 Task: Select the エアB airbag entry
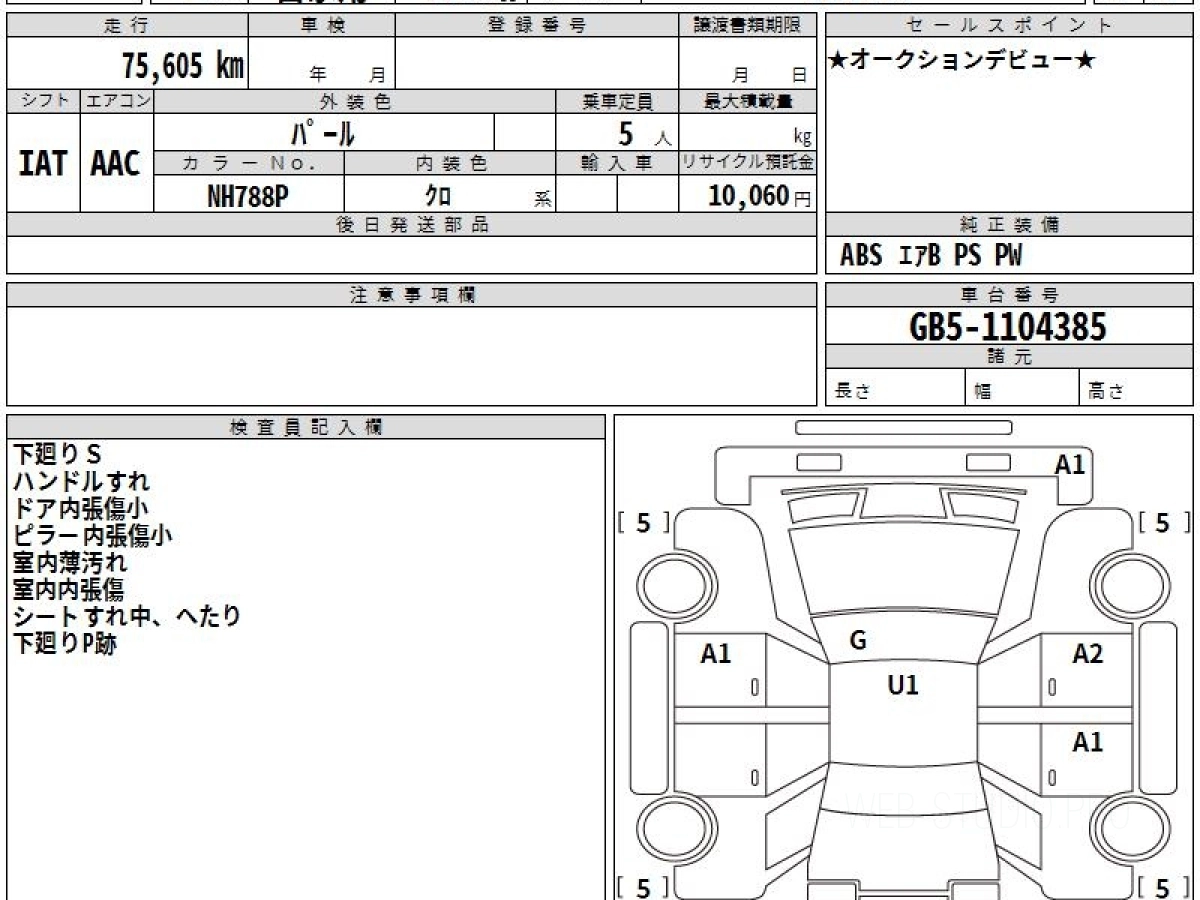click(x=920, y=256)
